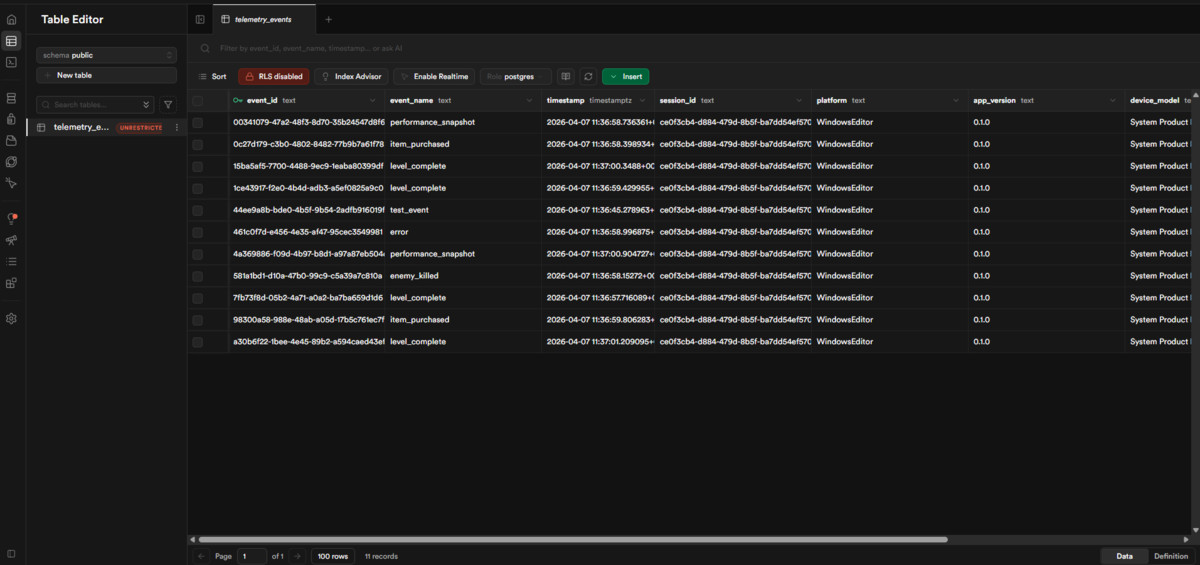The width and height of the screenshot is (1200, 565).
Task: Select the row with event_id 1ce43917
Action: [x=198, y=188]
